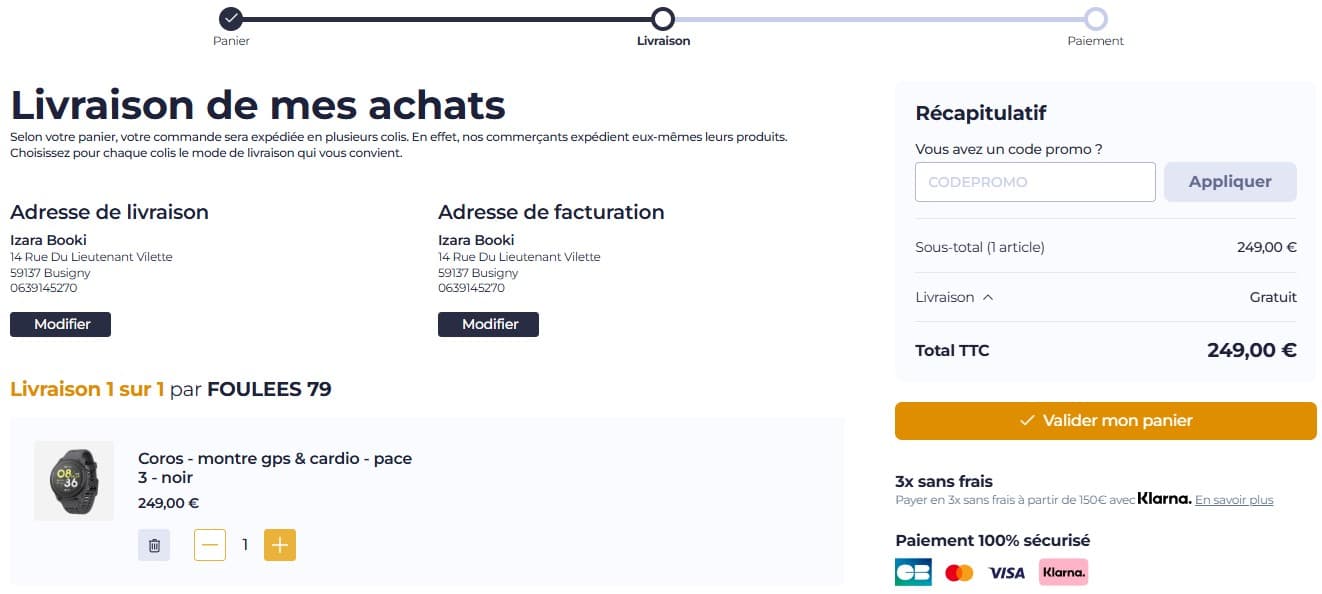Go back to the Panier step
This screenshot has width=1322, height=594.
(231, 18)
